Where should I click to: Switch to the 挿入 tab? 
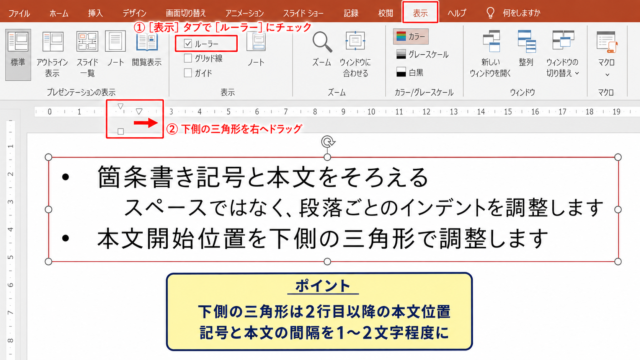[96, 13]
